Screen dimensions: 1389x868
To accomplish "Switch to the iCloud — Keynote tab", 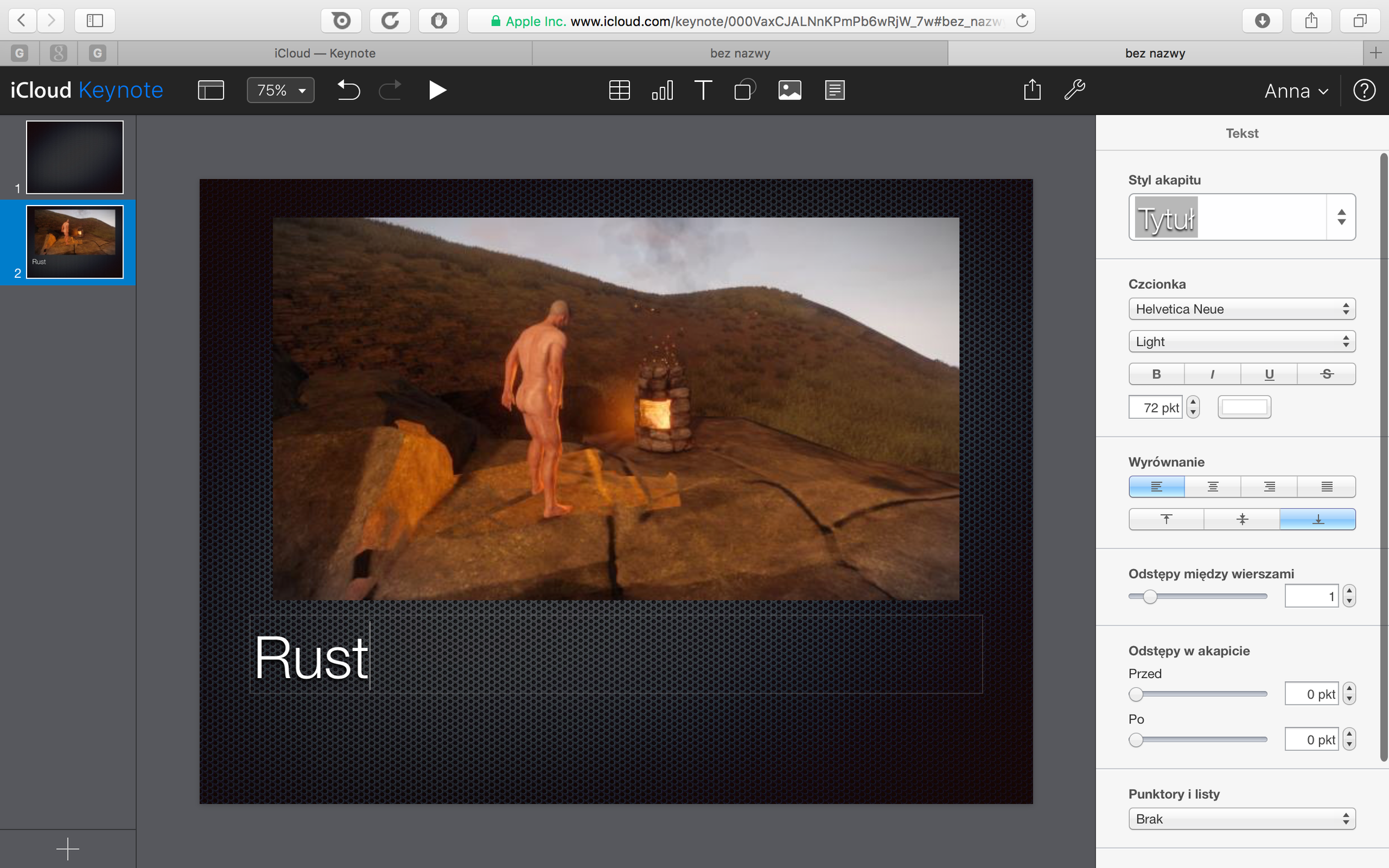I will [325, 53].
